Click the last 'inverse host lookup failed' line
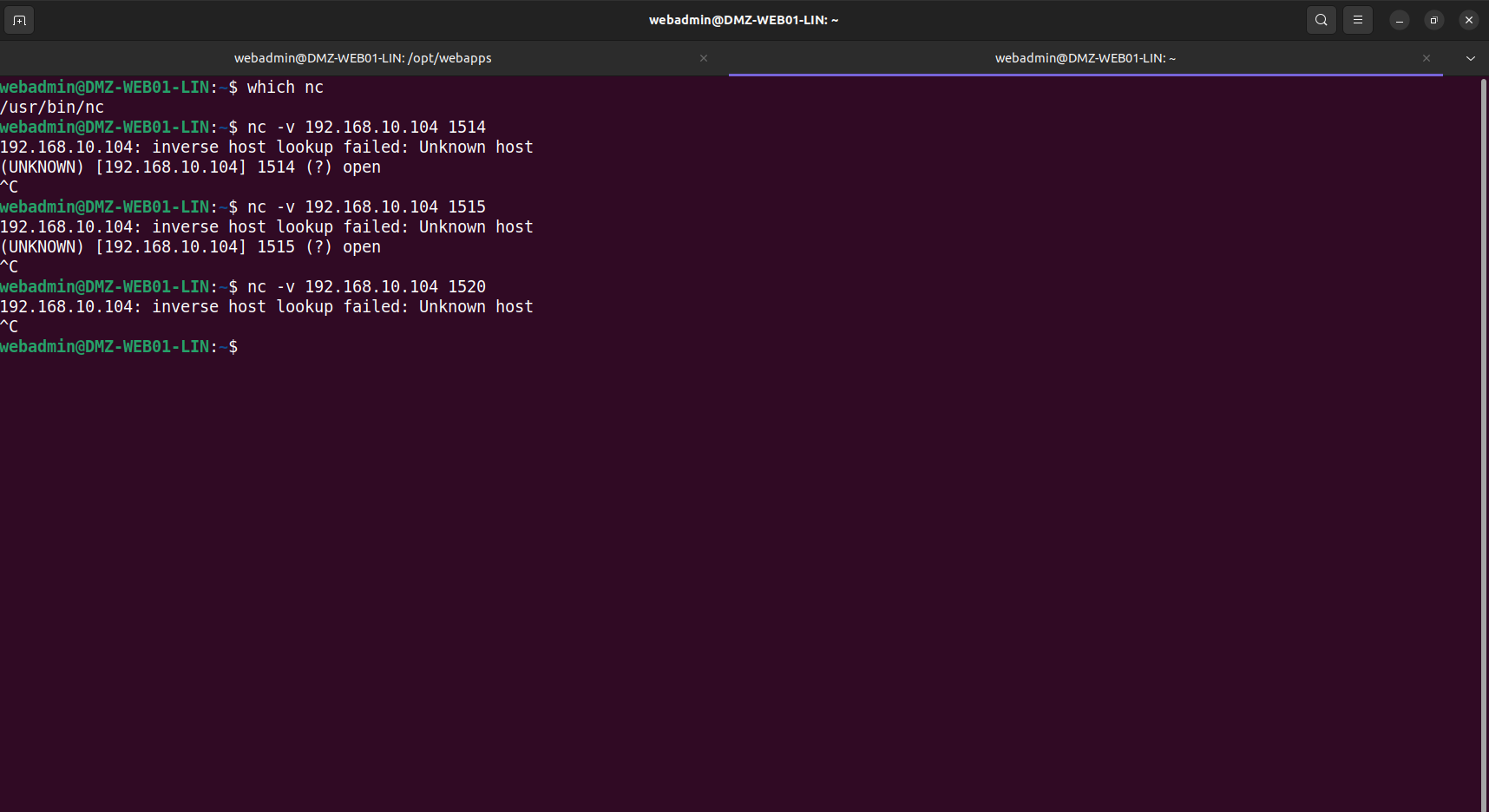This screenshot has height=812, width=1489. click(266, 306)
